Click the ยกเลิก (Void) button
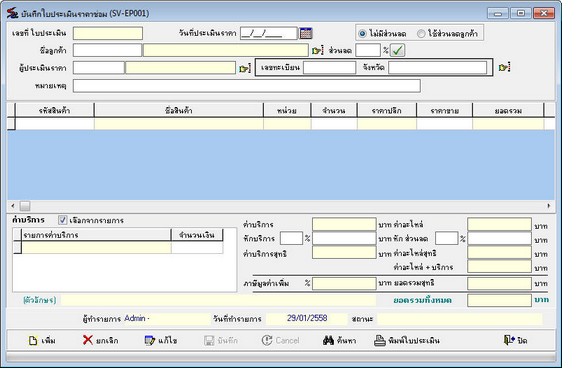 100,340
